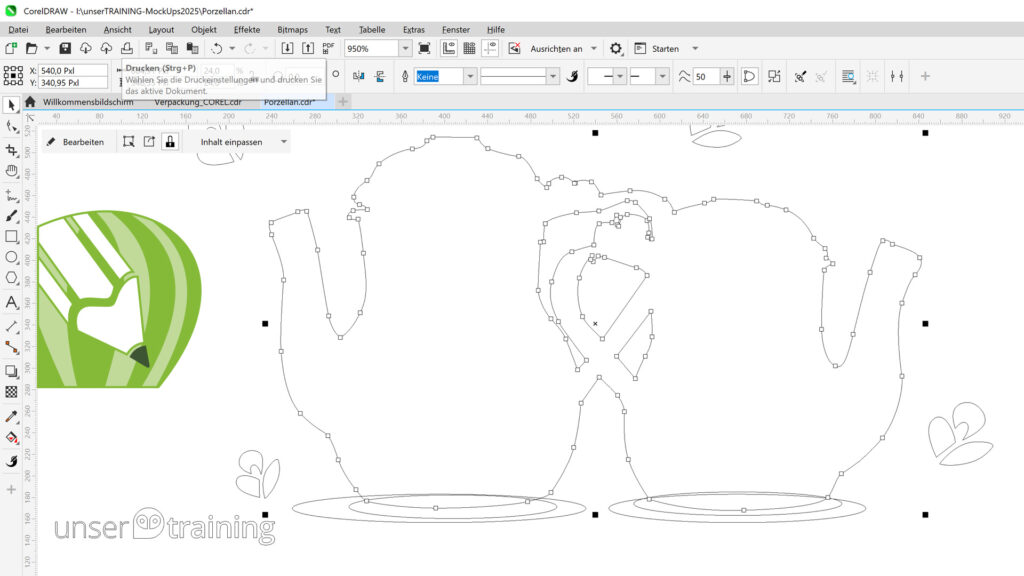Select the Artistic Media brush tool
Screen dimensions: 1024x576
coord(11,216)
